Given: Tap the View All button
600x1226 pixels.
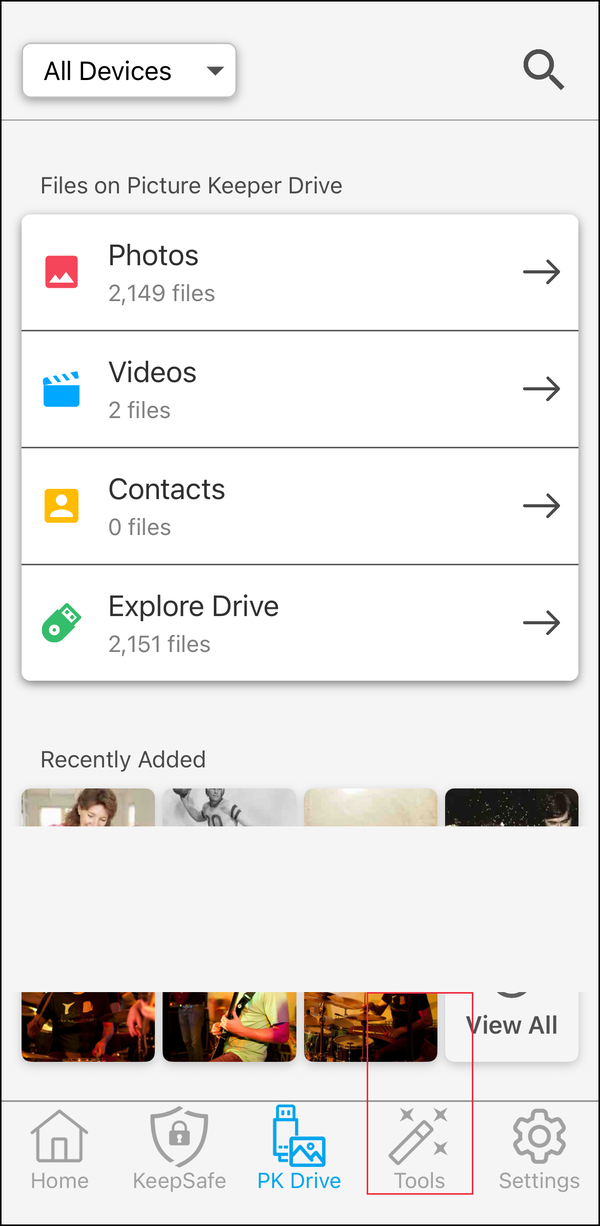Looking at the screenshot, I should 511,1025.
